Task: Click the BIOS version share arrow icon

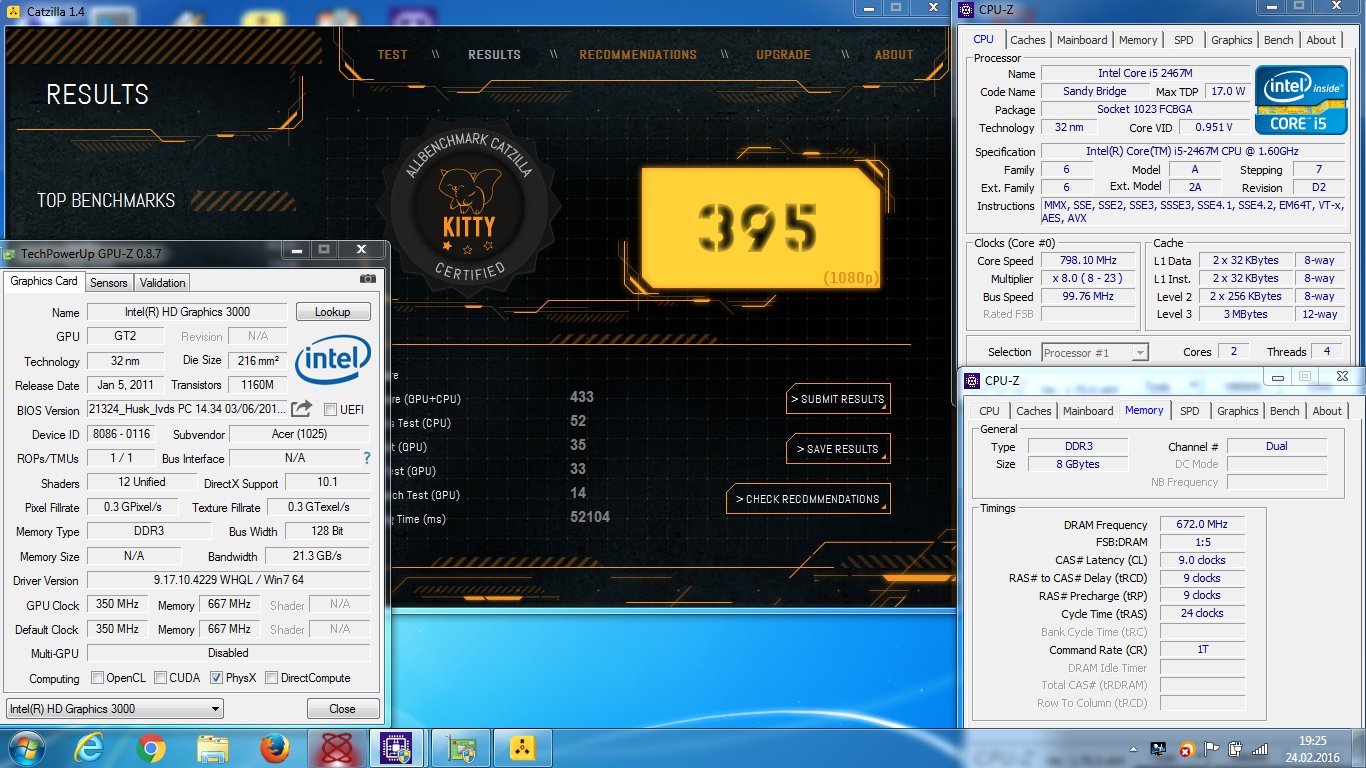Action: pyautogui.click(x=301, y=408)
